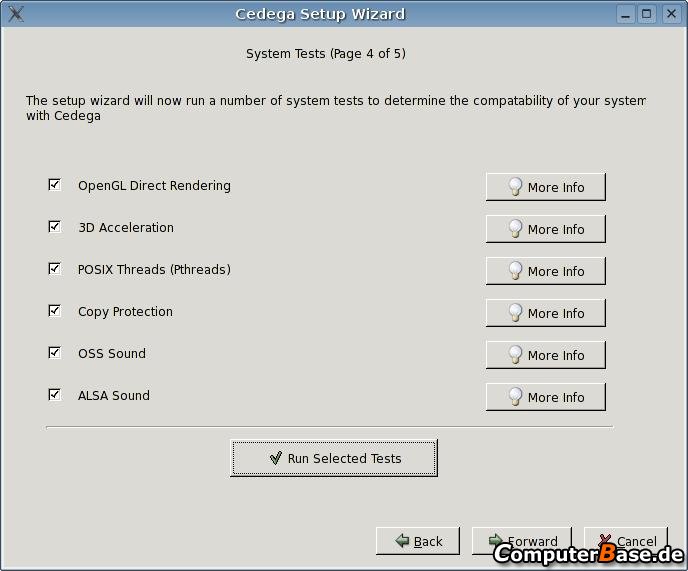Screen dimensions: 688x571
Task: Click the ALSA Sound label
Action: (x=114, y=395)
